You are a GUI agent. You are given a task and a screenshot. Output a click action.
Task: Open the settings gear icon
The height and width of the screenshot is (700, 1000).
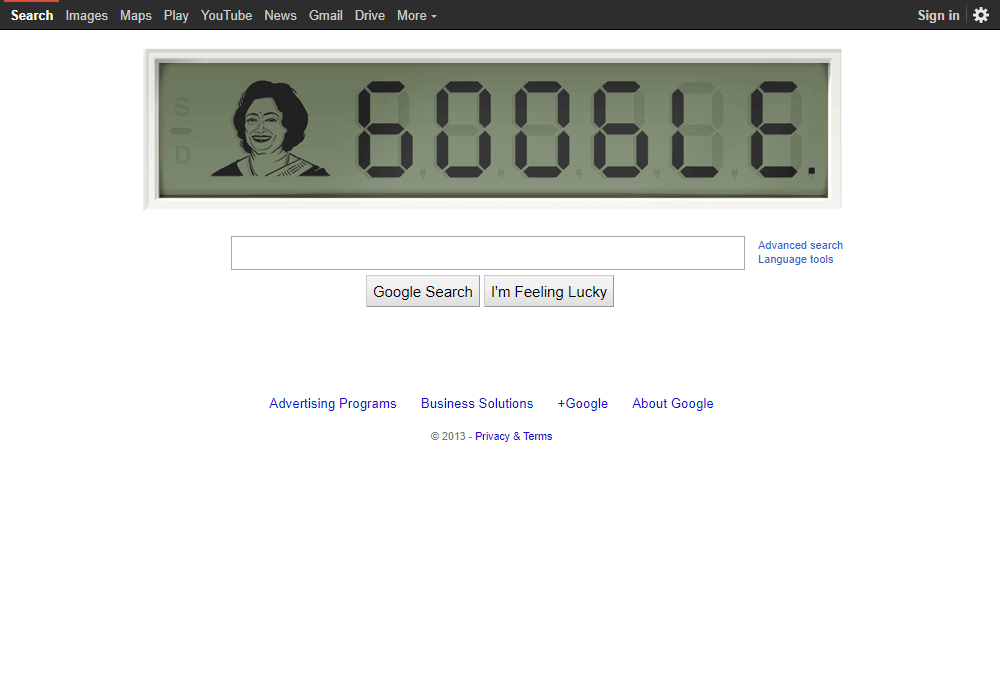pyautogui.click(x=981, y=15)
